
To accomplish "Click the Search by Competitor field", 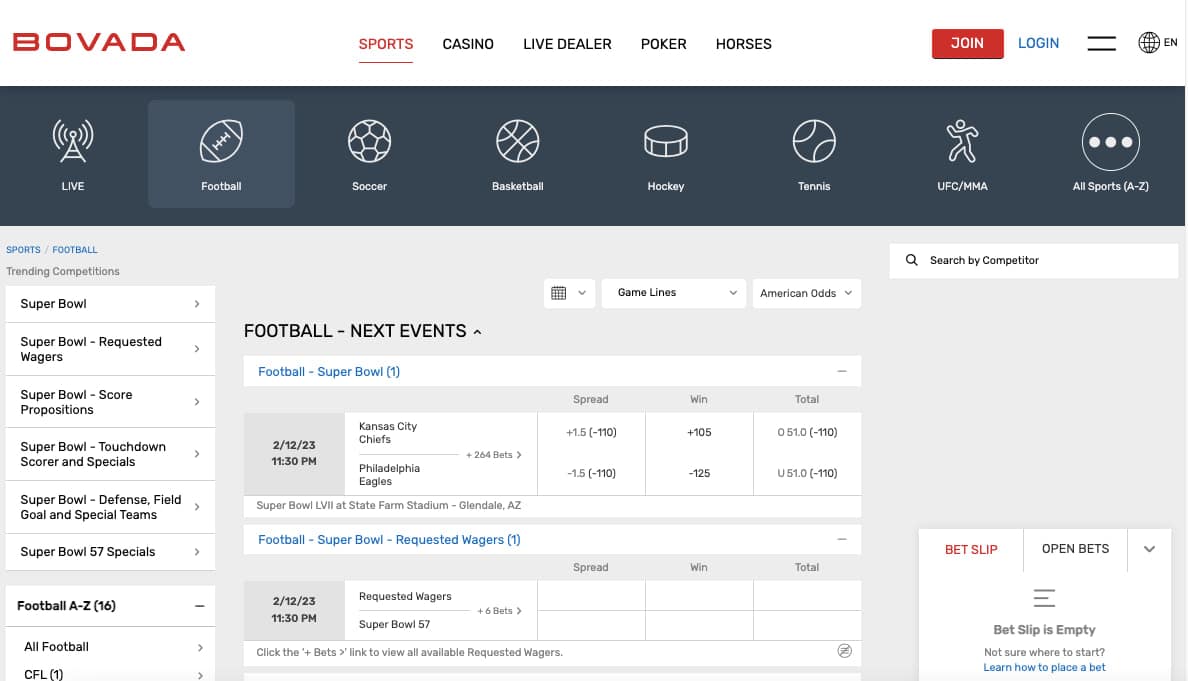I will [x=1033, y=261].
